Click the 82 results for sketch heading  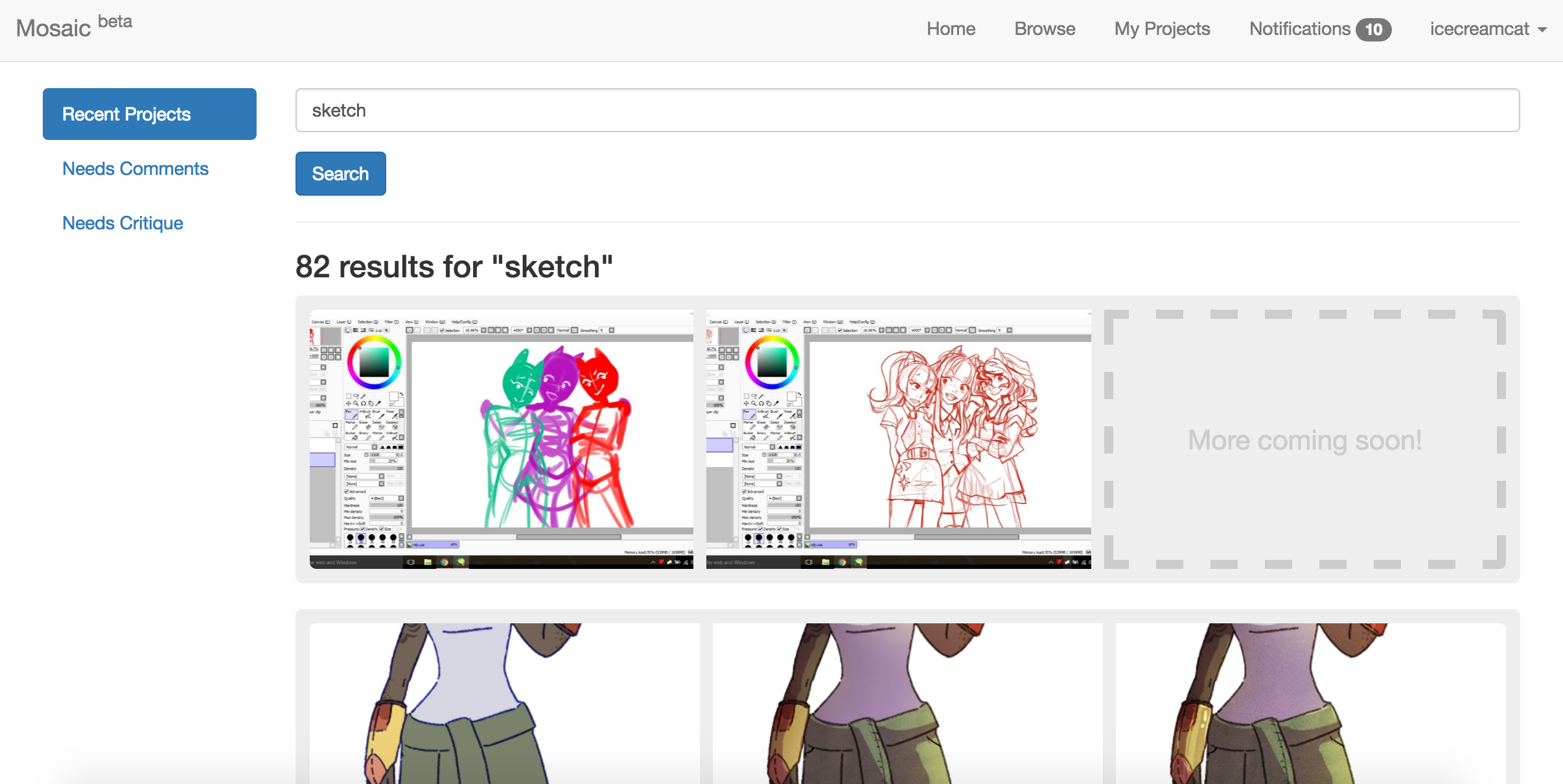[454, 266]
